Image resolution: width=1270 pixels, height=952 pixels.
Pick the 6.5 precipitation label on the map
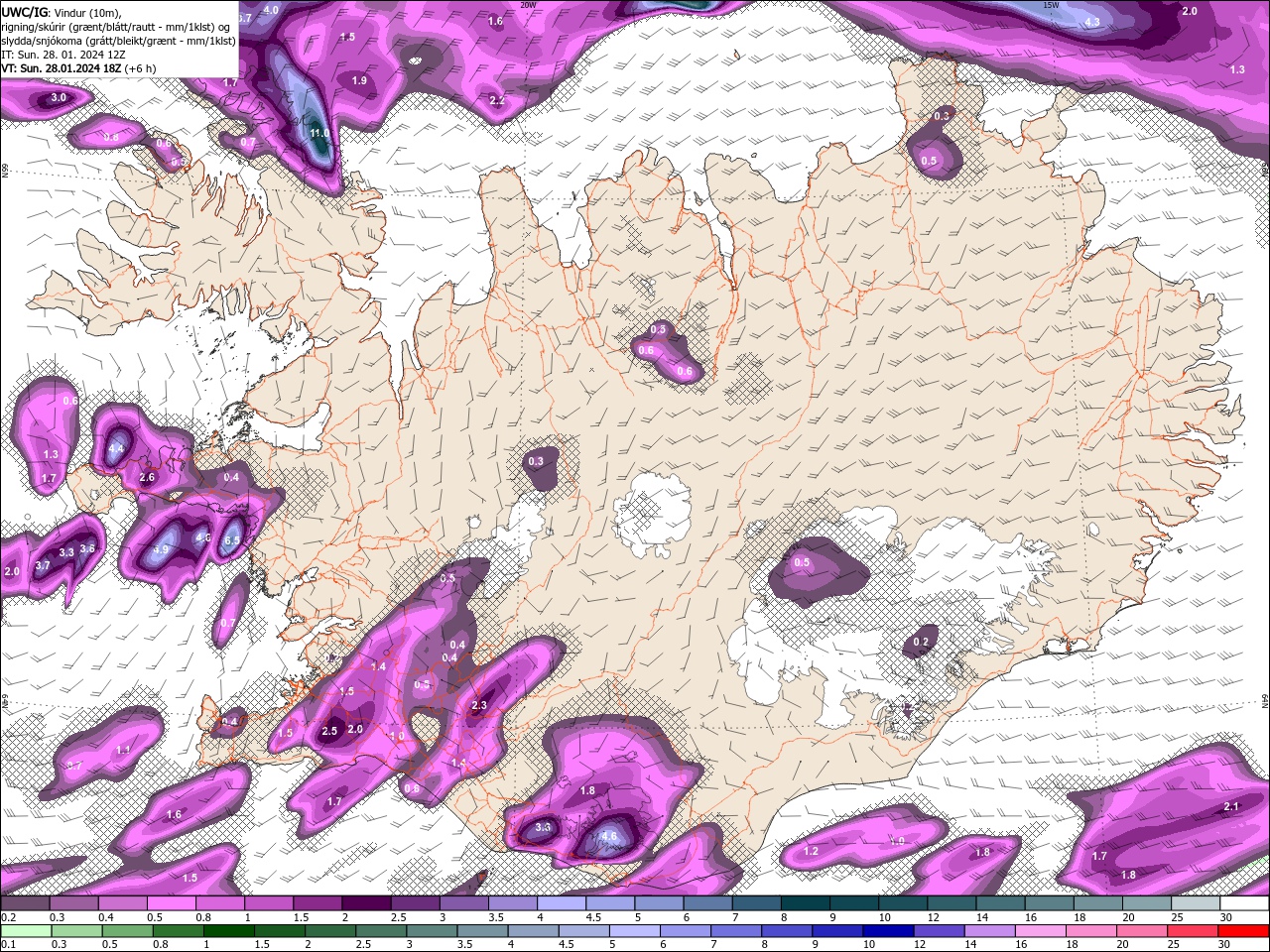(232, 539)
